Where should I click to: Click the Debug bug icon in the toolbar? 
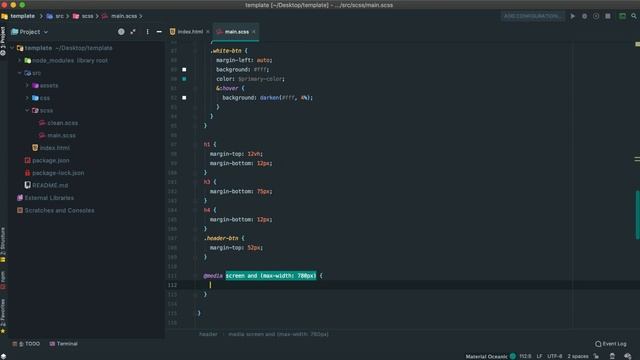point(584,16)
